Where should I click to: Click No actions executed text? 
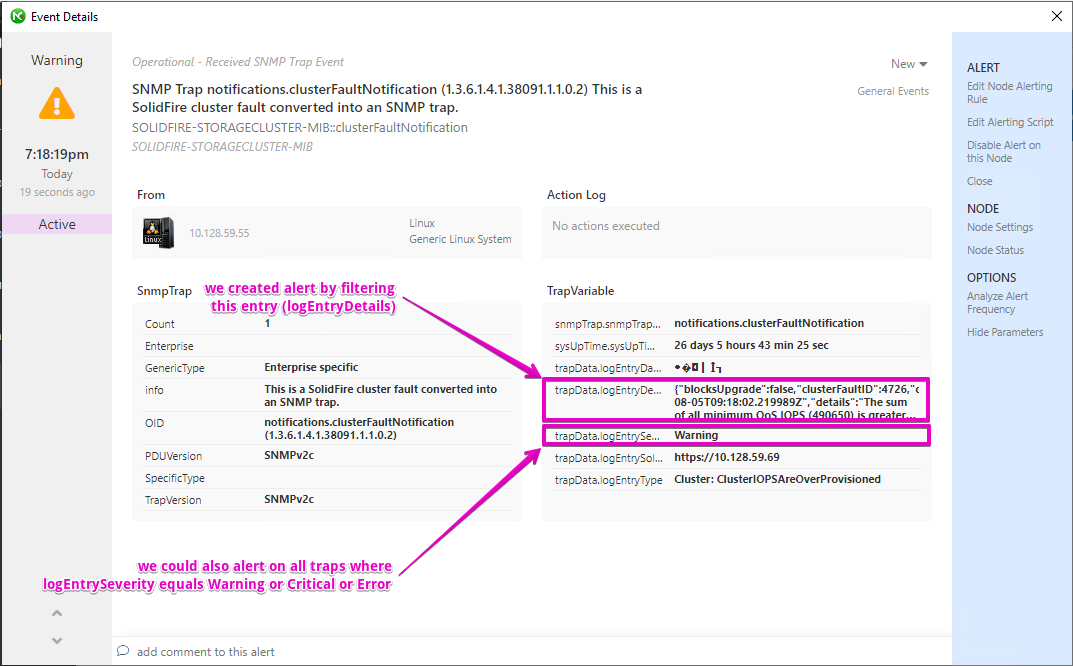pos(606,226)
